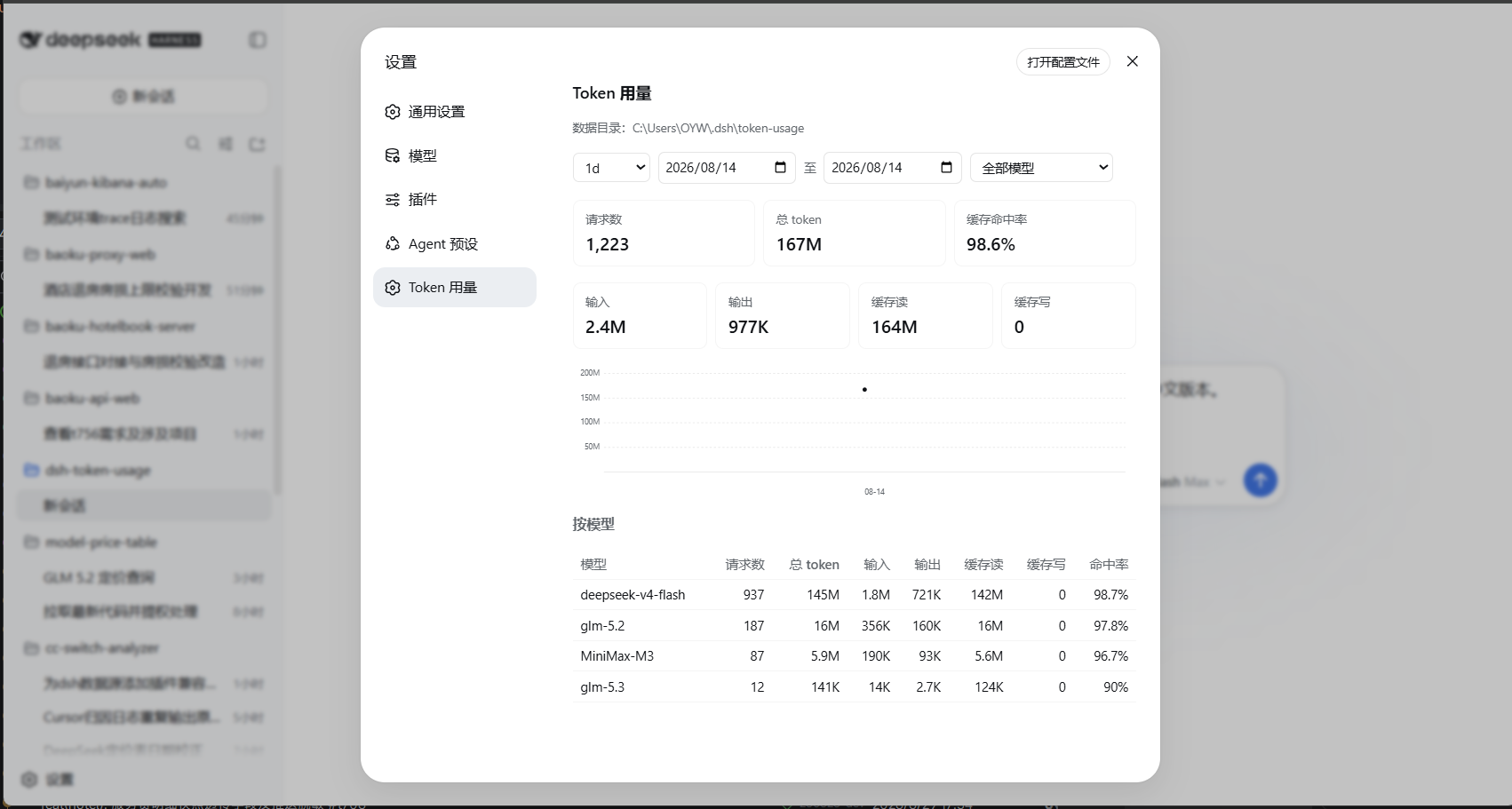This screenshot has height=809, width=1512.
Task: Click the database icon beside 模型
Action: (393, 155)
